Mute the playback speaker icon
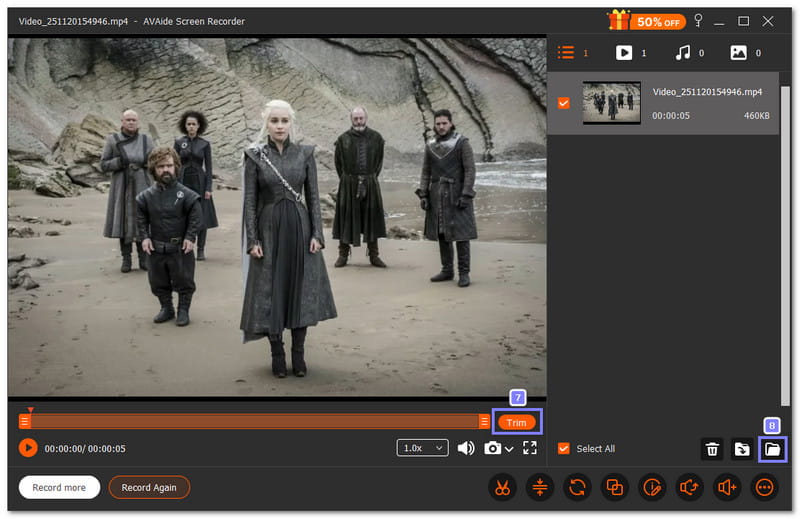 pyautogui.click(x=466, y=448)
